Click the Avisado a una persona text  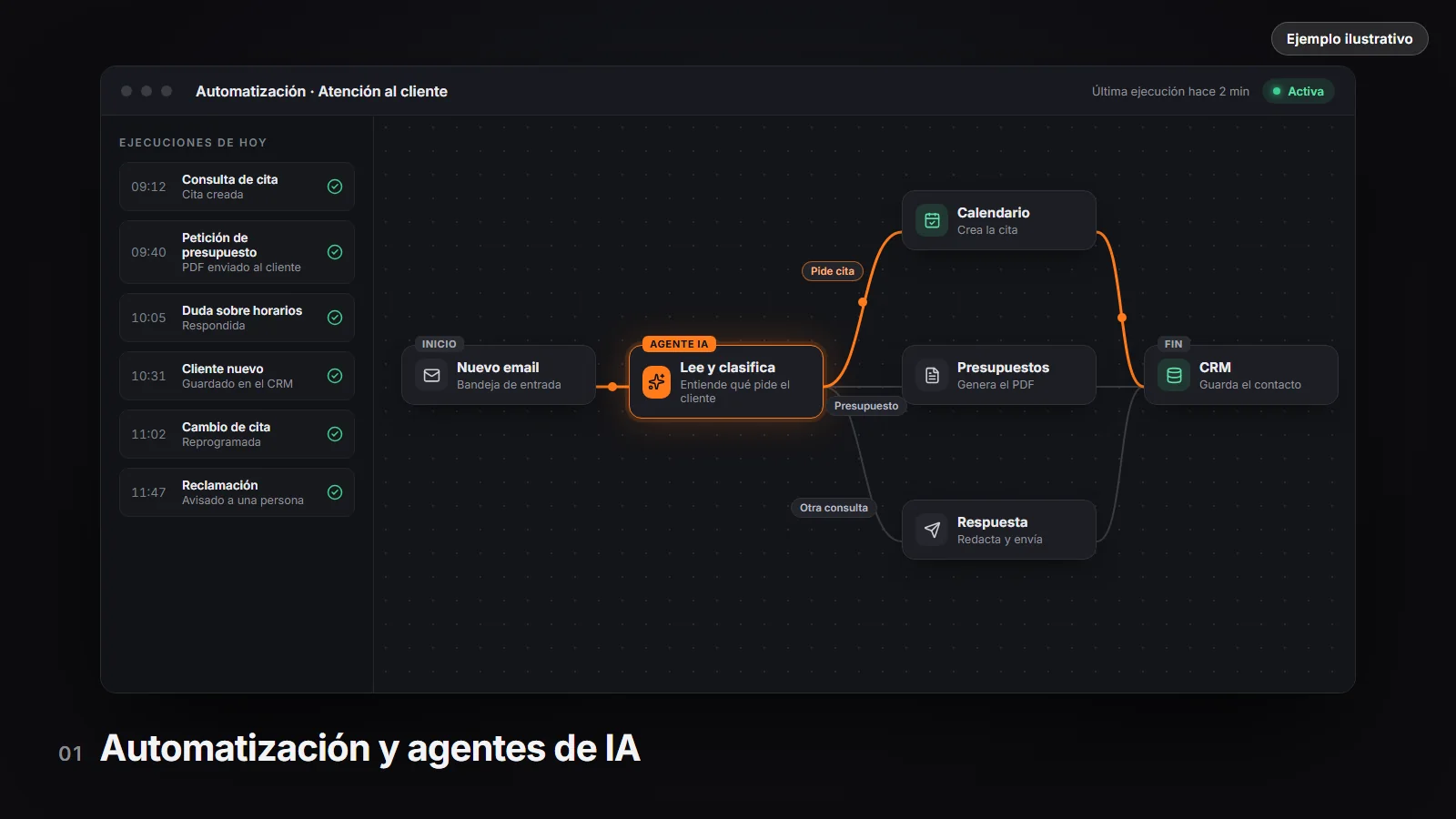[243, 500]
